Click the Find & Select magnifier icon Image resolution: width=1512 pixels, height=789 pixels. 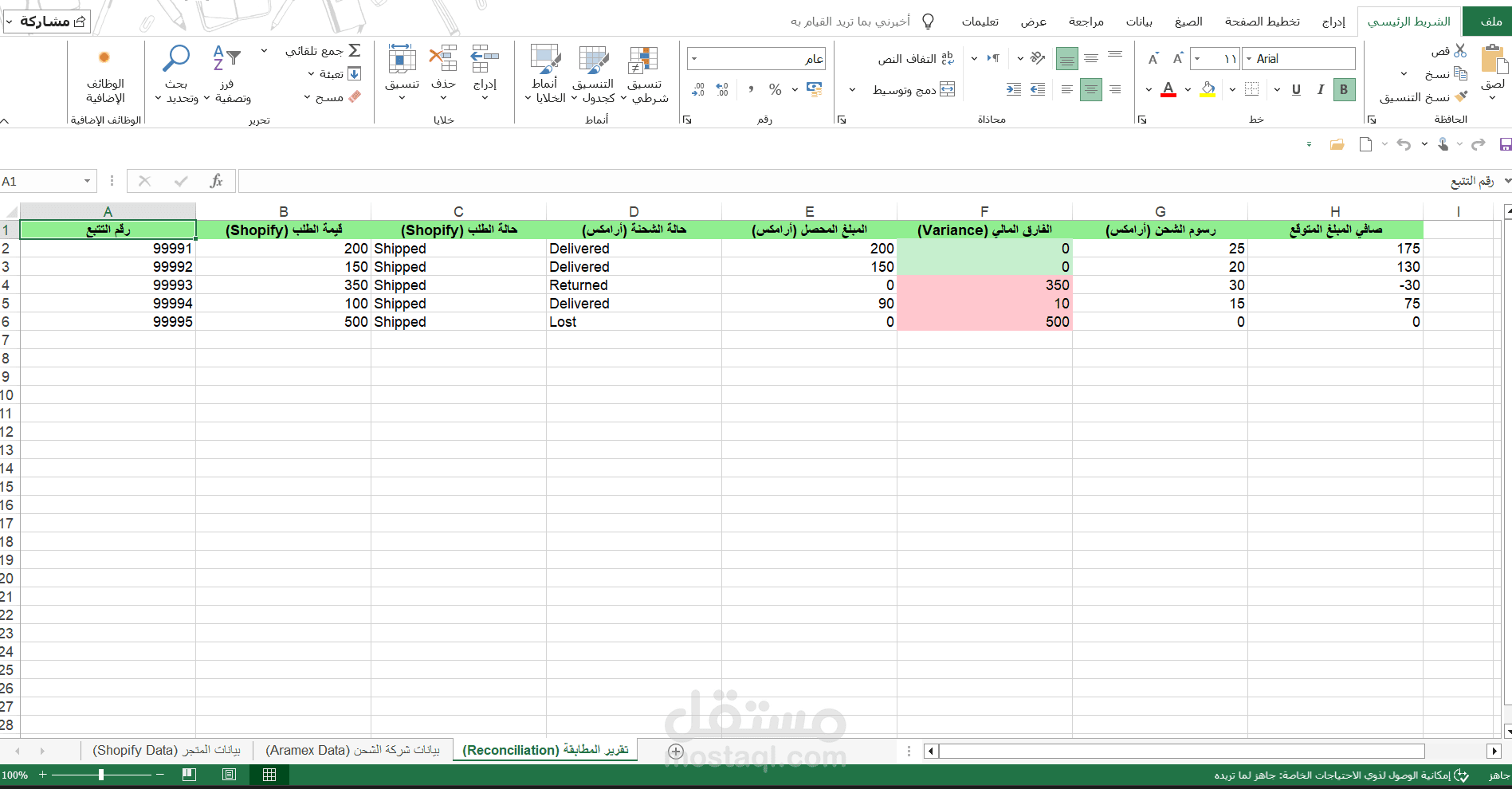pyautogui.click(x=176, y=58)
